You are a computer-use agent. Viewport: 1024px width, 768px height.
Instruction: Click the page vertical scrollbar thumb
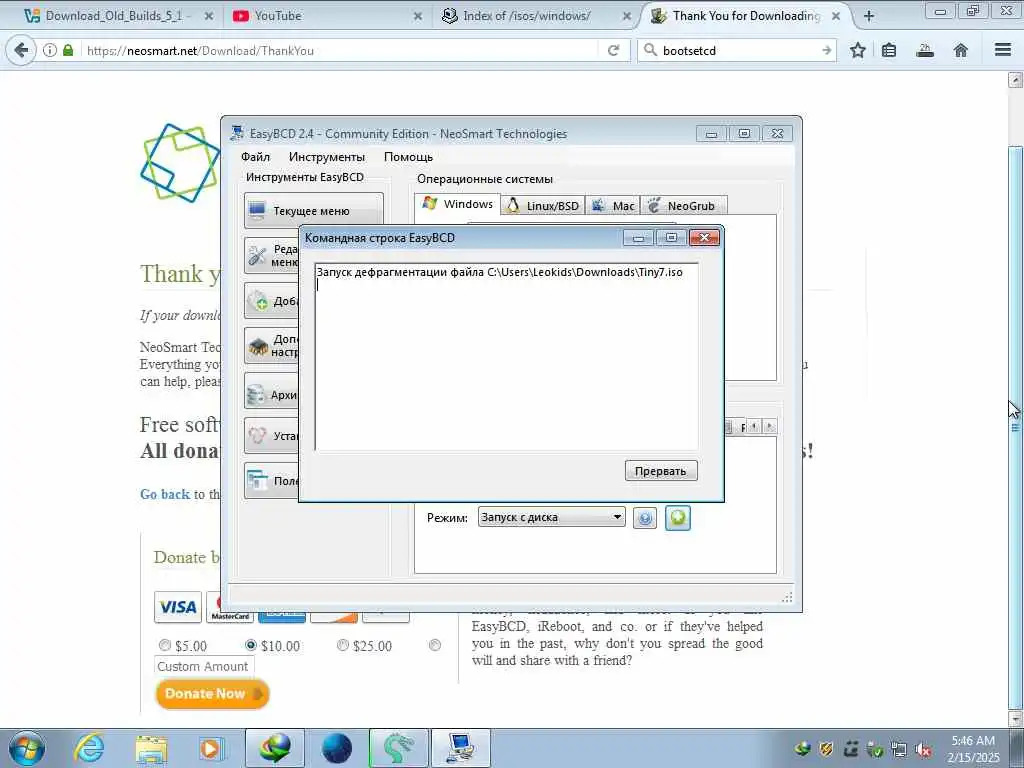(x=1015, y=428)
